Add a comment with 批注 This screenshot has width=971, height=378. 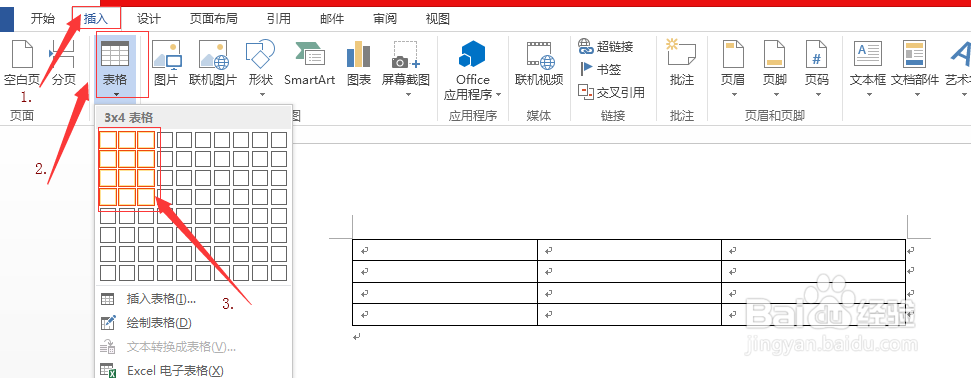click(x=682, y=63)
